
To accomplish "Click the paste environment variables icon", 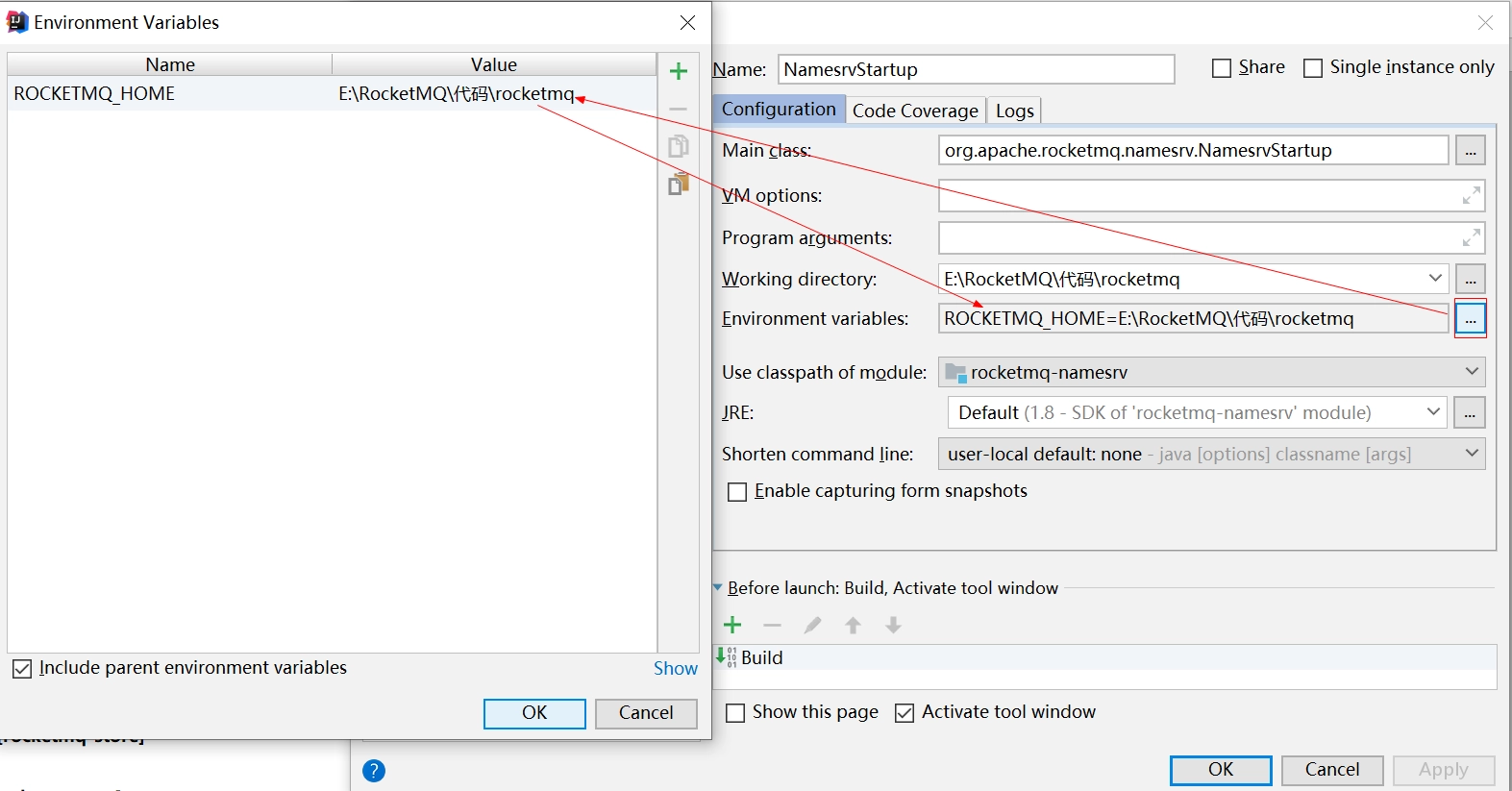I will pos(679,184).
